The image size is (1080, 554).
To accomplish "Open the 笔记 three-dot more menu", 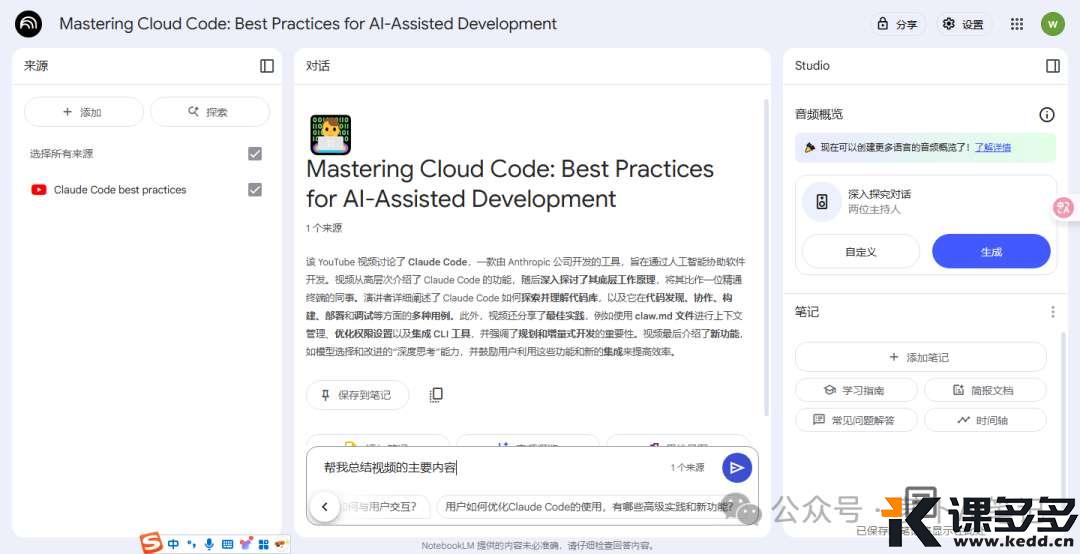I will pos(1052,311).
